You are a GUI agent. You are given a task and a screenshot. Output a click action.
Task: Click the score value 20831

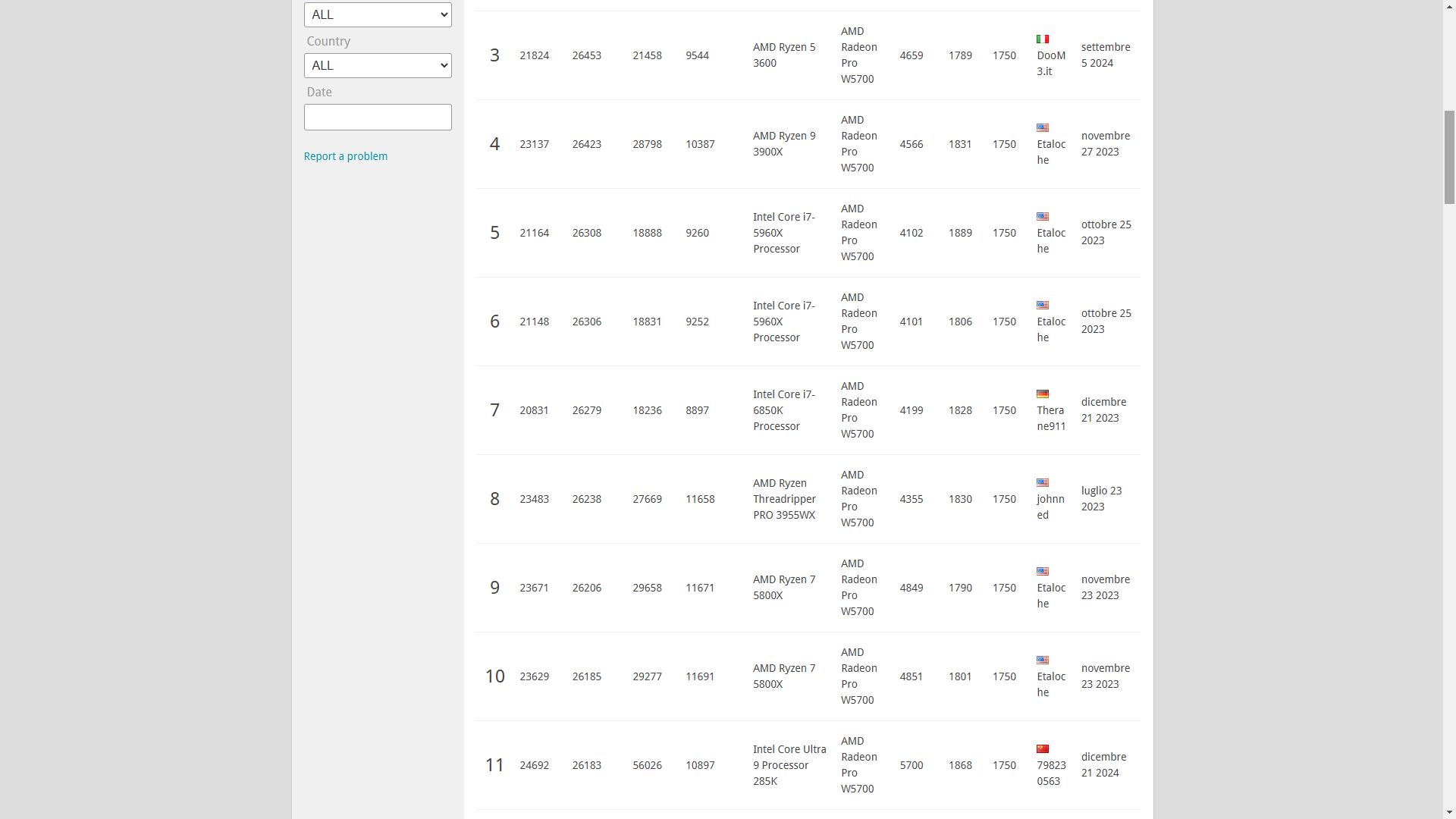click(534, 410)
